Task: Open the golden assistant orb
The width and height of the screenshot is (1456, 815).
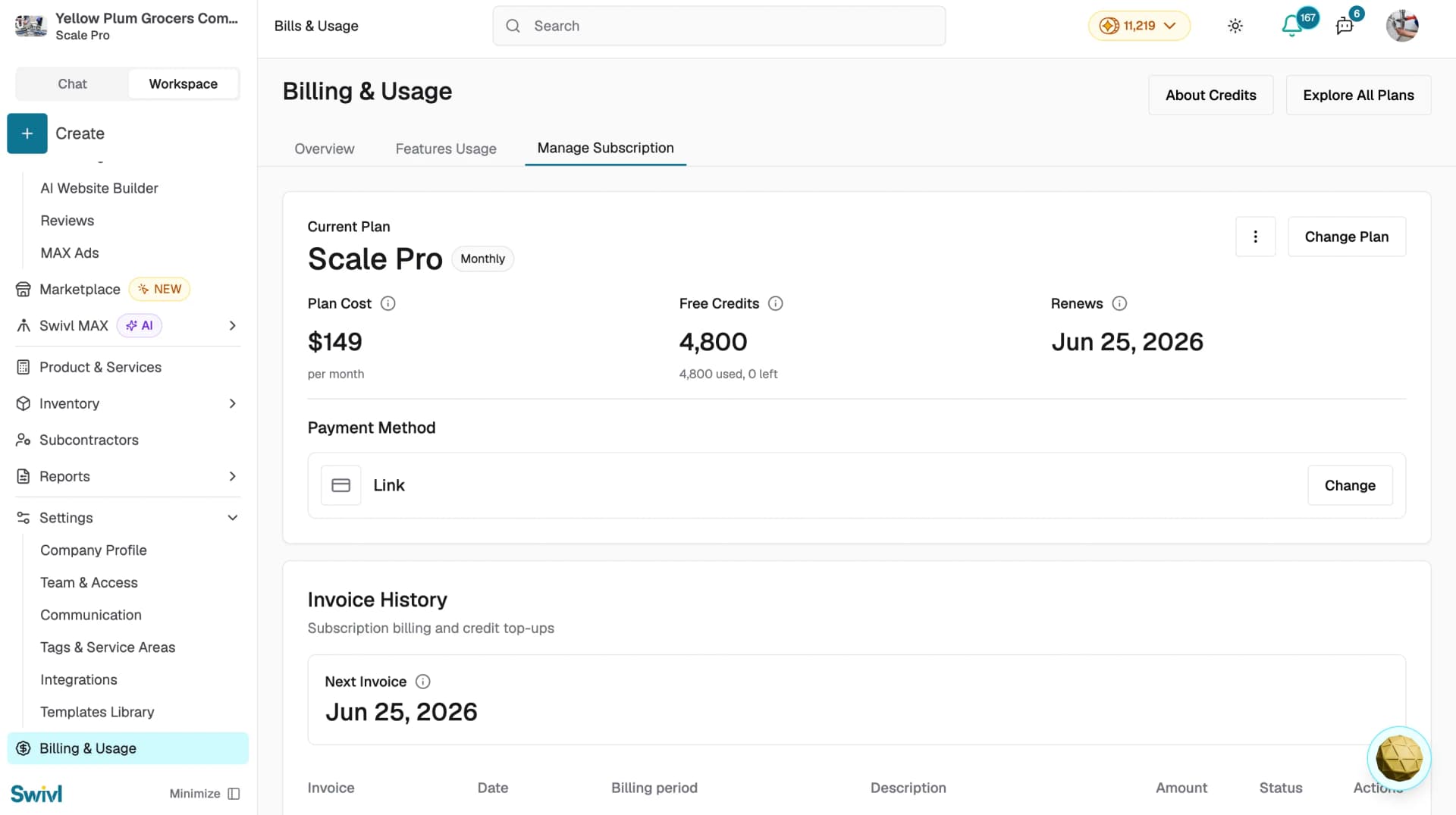Action: (x=1399, y=759)
